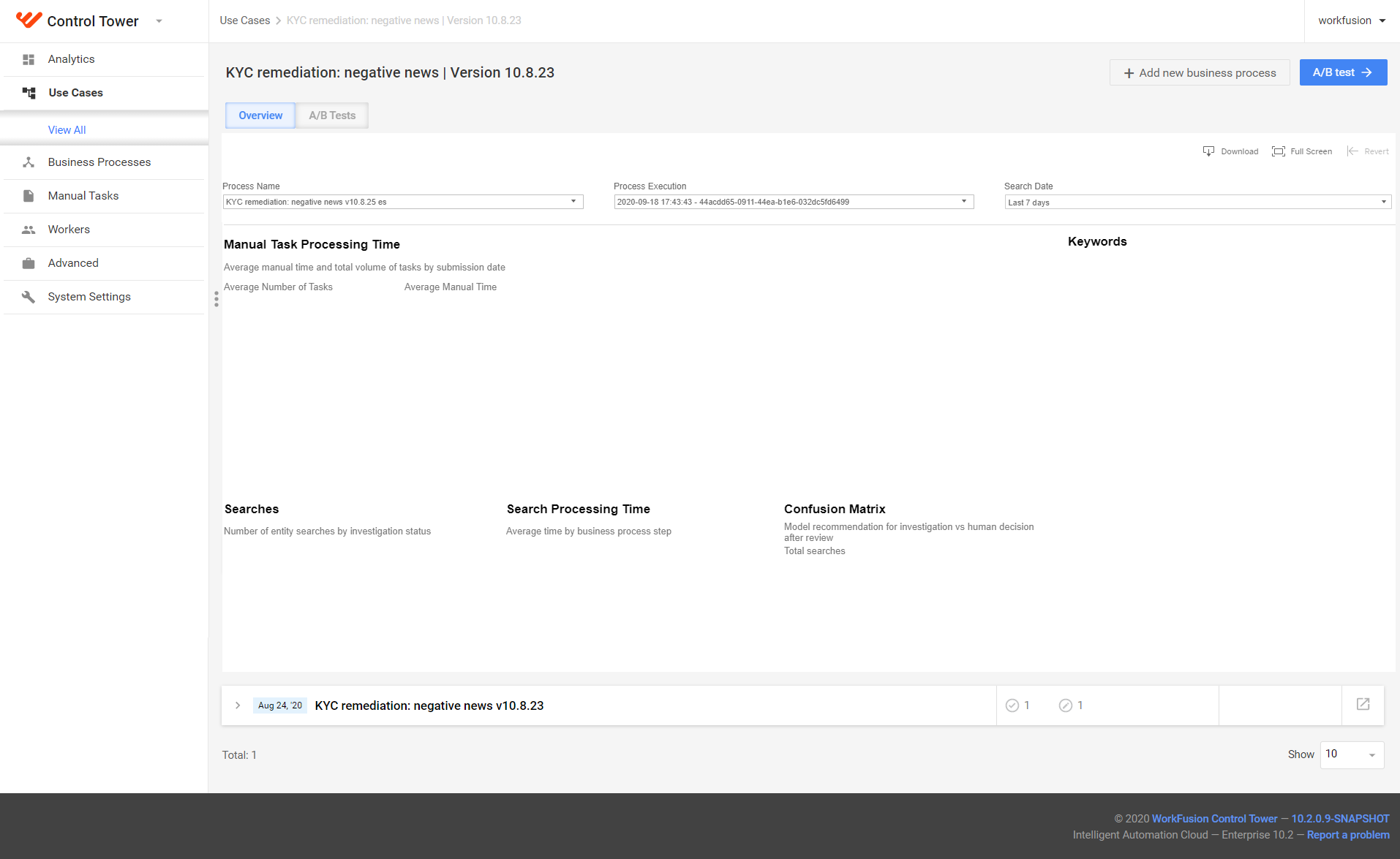
Task: Click the 10.2.0.9-SNAPSHOT version link
Action: pyautogui.click(x=1340, y=819)
